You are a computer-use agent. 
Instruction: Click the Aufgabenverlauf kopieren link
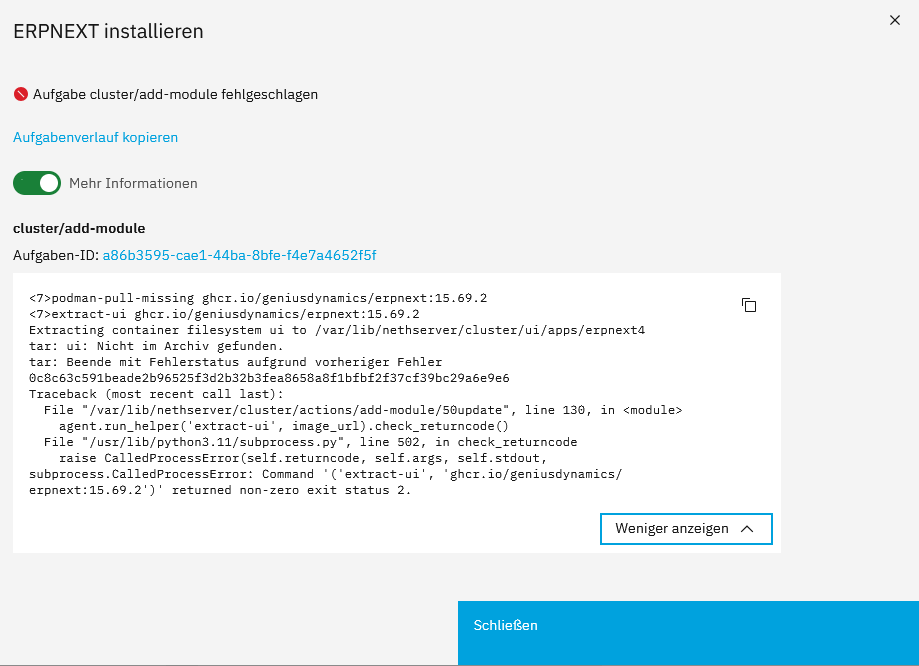pyautogui.click(x=95, y=137)
